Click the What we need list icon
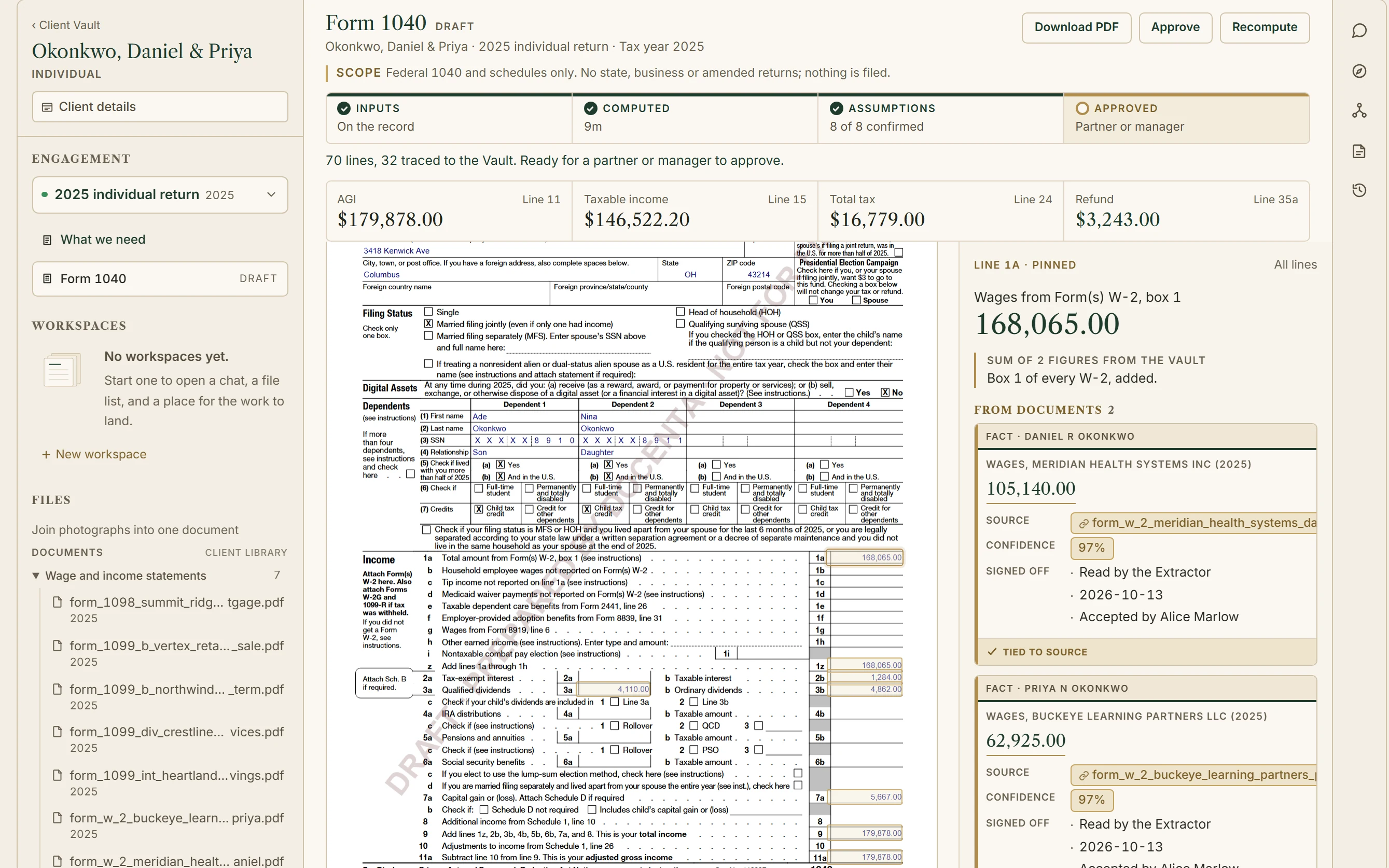The image size is (1389, 868). point(48,240)
